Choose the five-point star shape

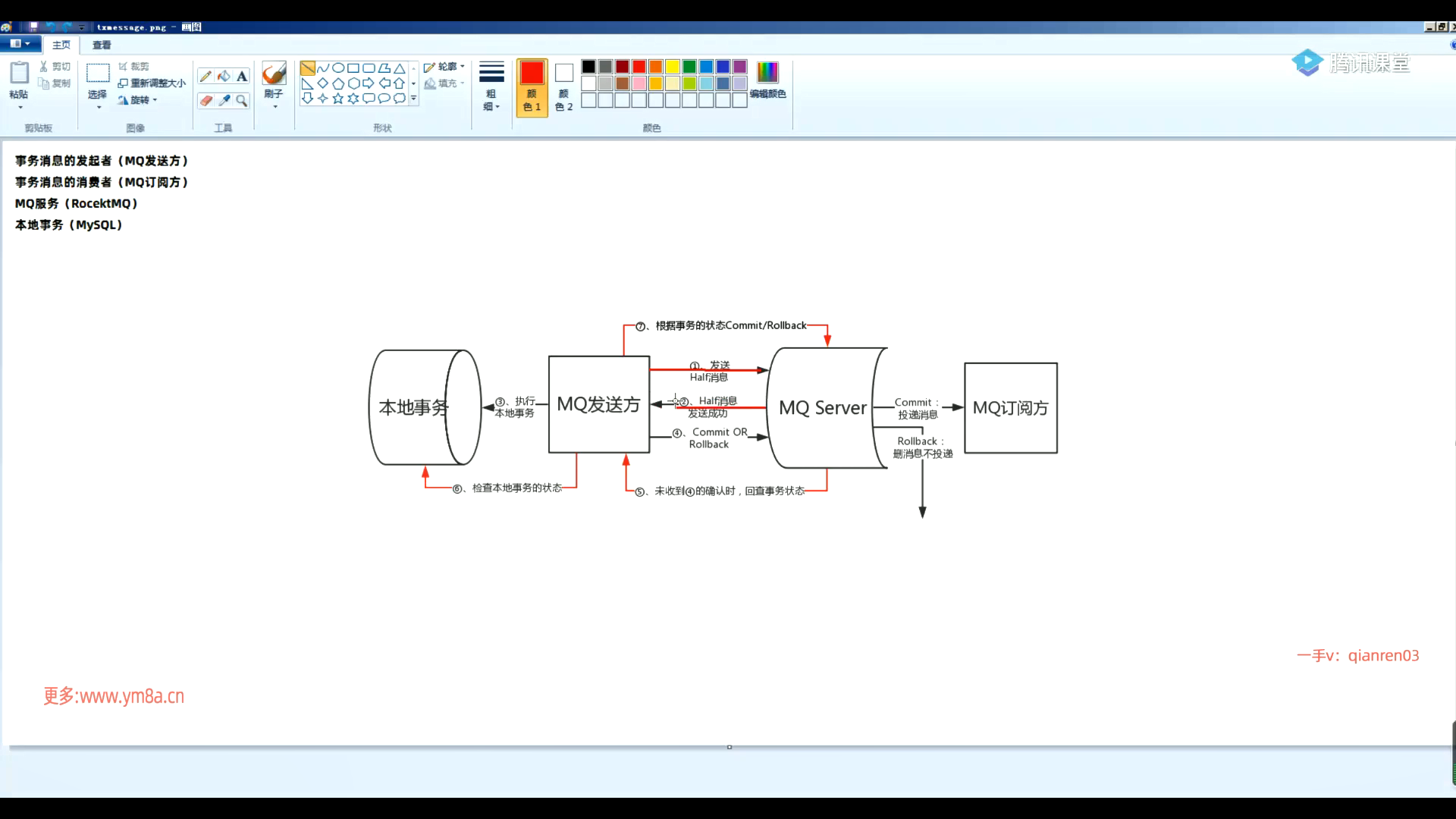[338, 99]
